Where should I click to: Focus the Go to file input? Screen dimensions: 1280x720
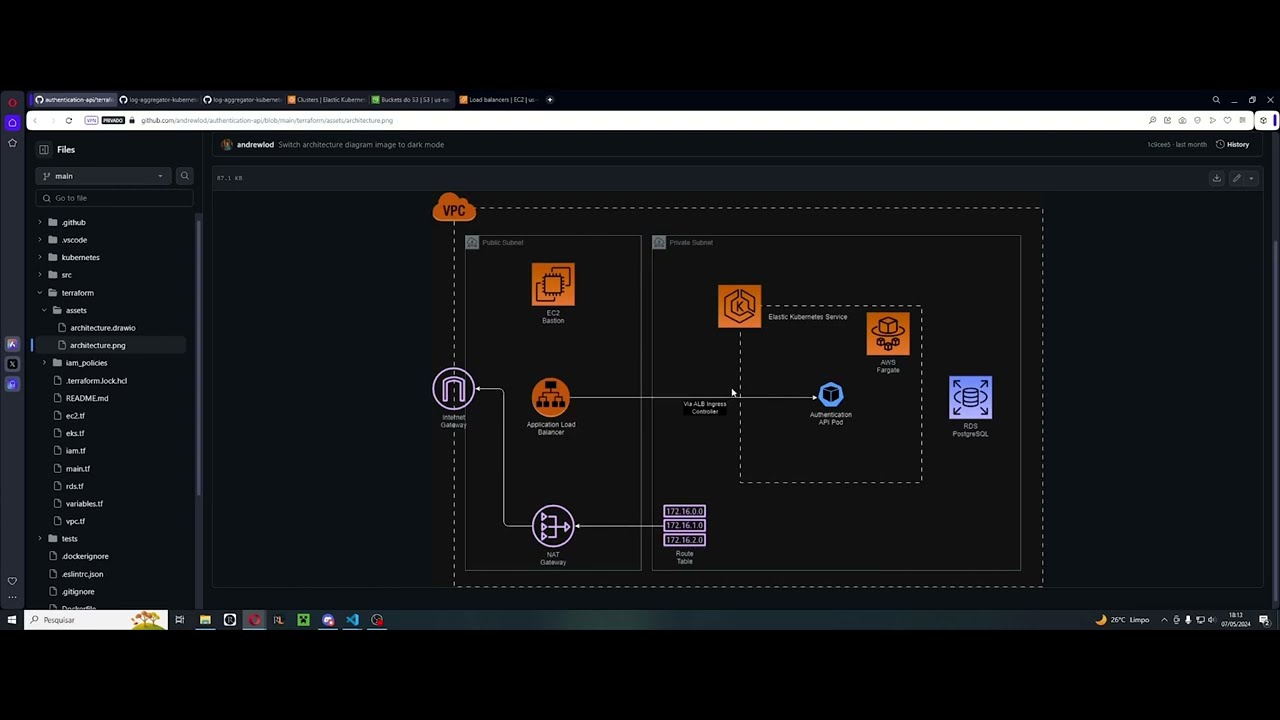coord(114,198)
